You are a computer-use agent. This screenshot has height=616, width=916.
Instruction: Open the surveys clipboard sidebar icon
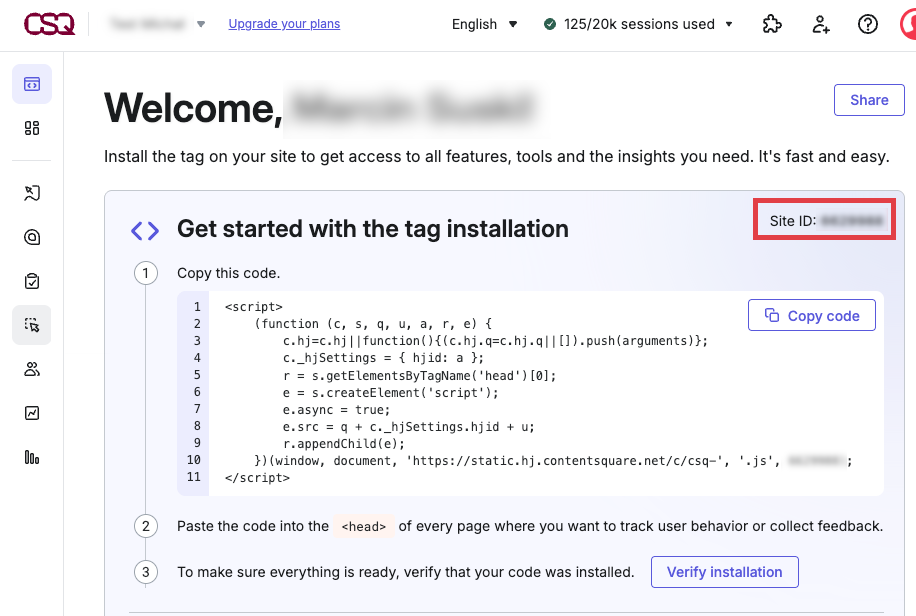point(32,281)
